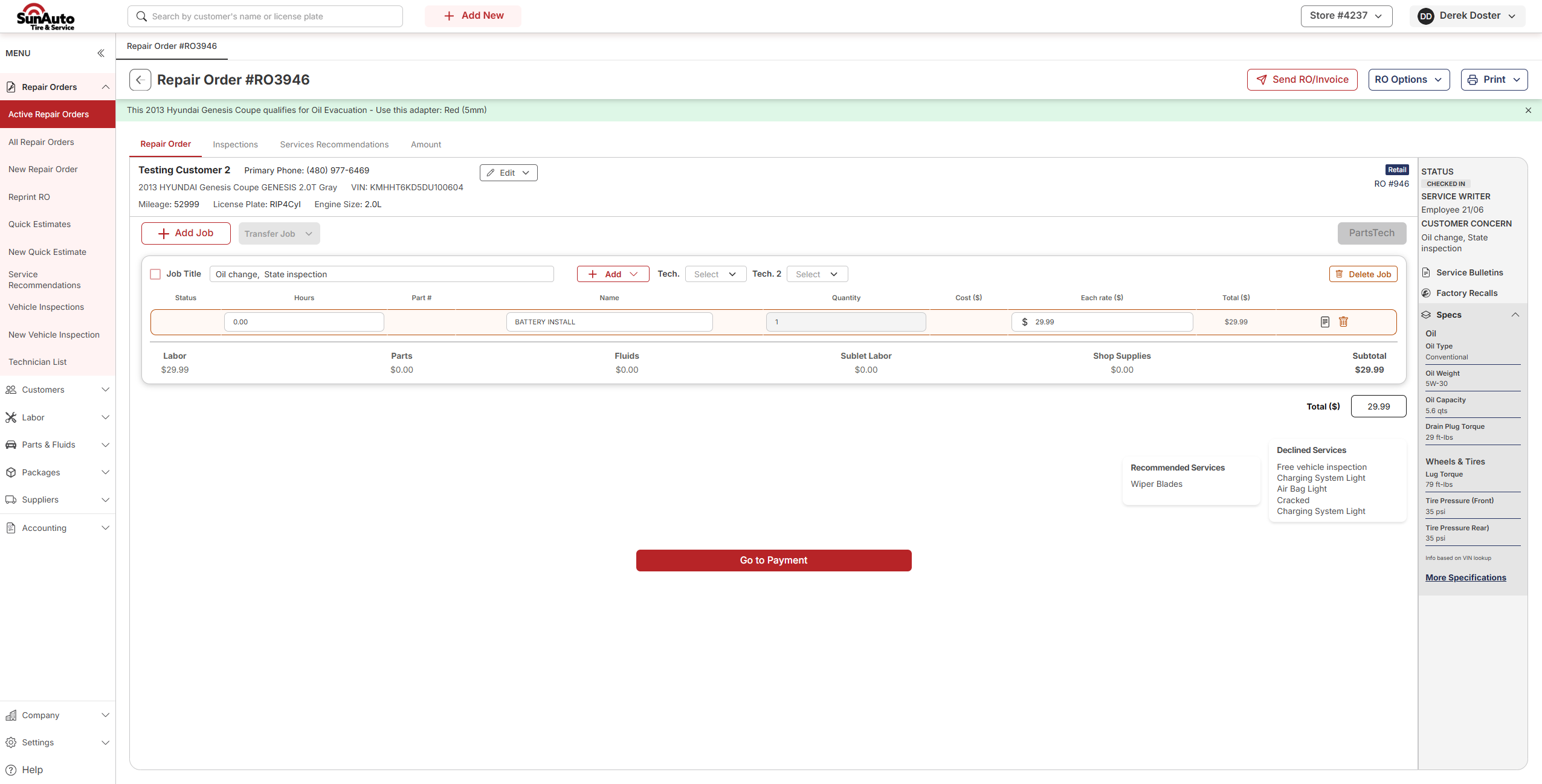Image resolution: width=1542 pixels, height=784 pixels.
Task: Click the Service Bulletins document icon
Action: coord(1426,272)
